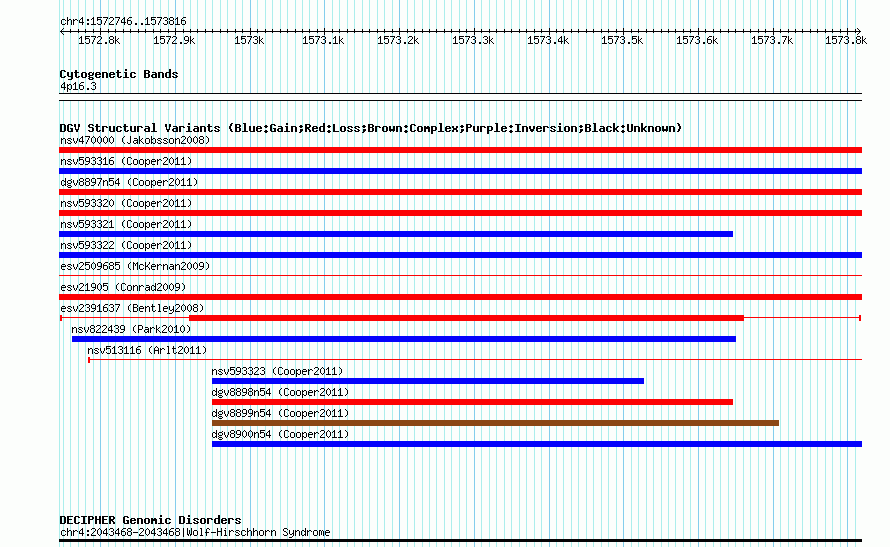
Task: Open the nsv822439 (Park2010) label
Action: coord(131,329)
